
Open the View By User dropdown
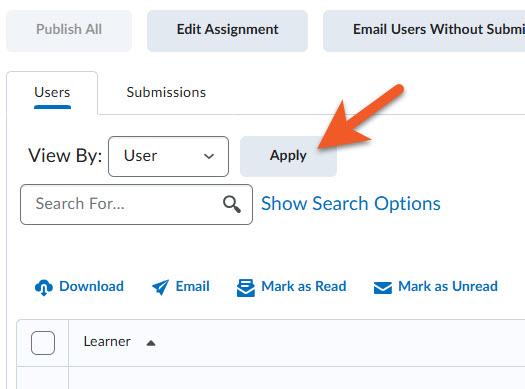coord(168,156)
